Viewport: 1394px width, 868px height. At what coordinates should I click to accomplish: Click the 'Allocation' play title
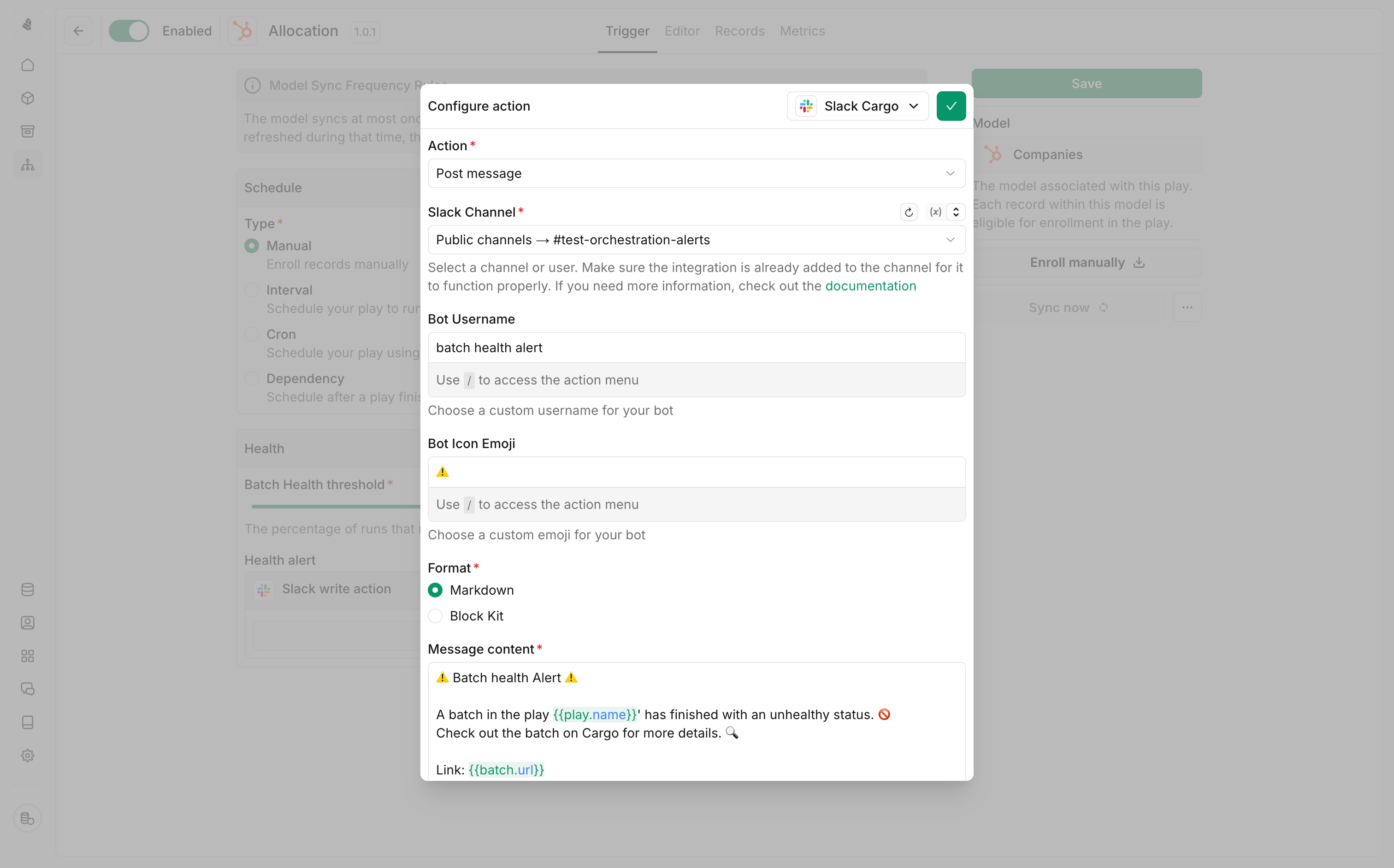pos(303,31)
